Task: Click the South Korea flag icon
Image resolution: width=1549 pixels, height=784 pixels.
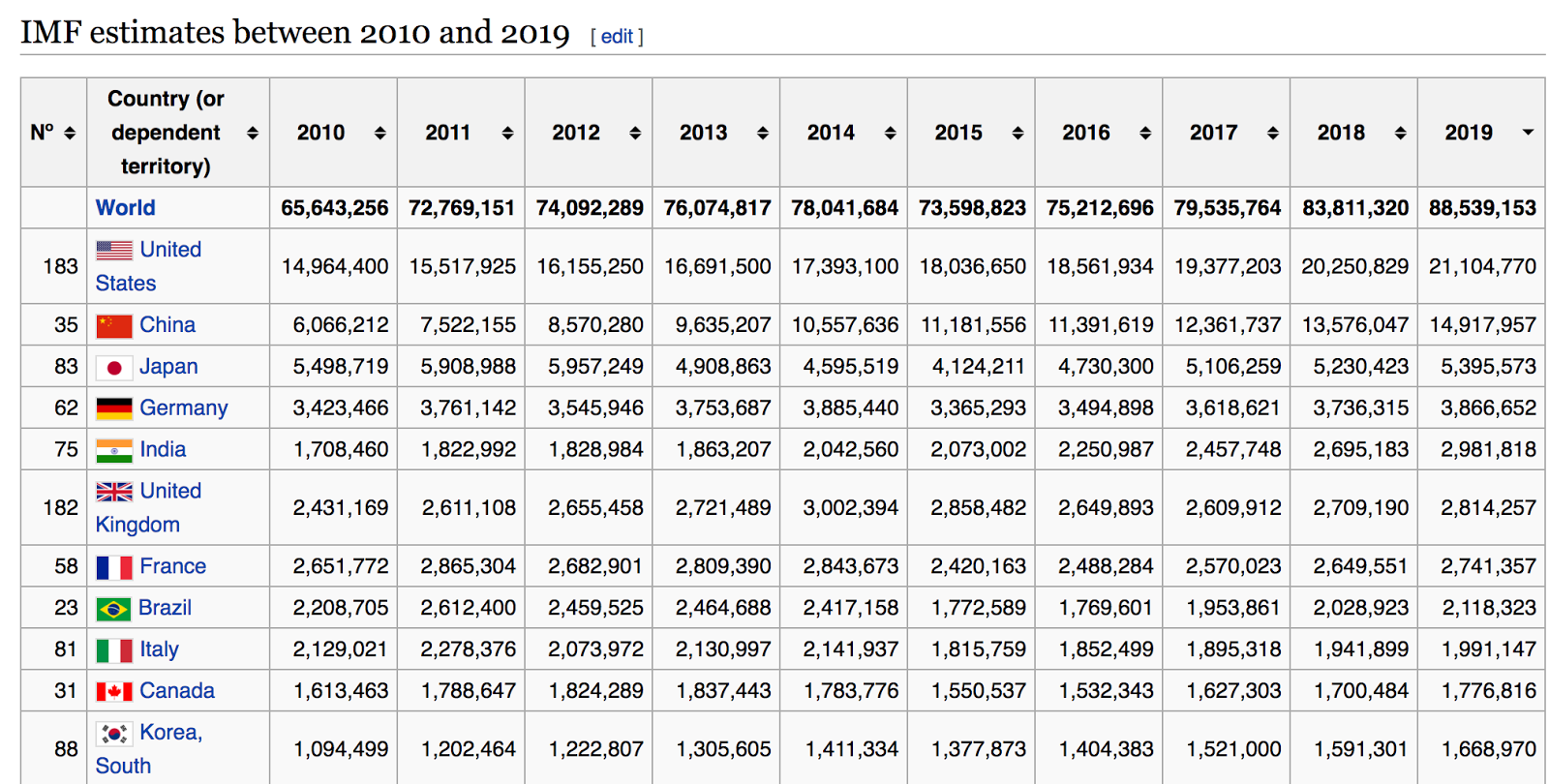Action: [x=114, y=734]
